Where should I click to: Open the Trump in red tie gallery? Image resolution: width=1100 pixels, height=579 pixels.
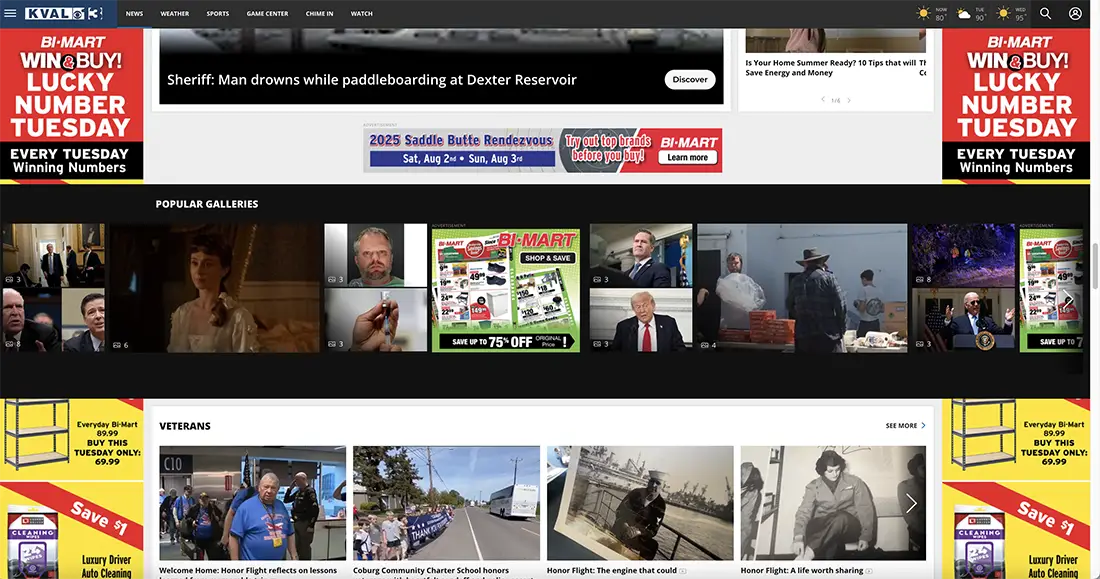[x=640, y=320]
